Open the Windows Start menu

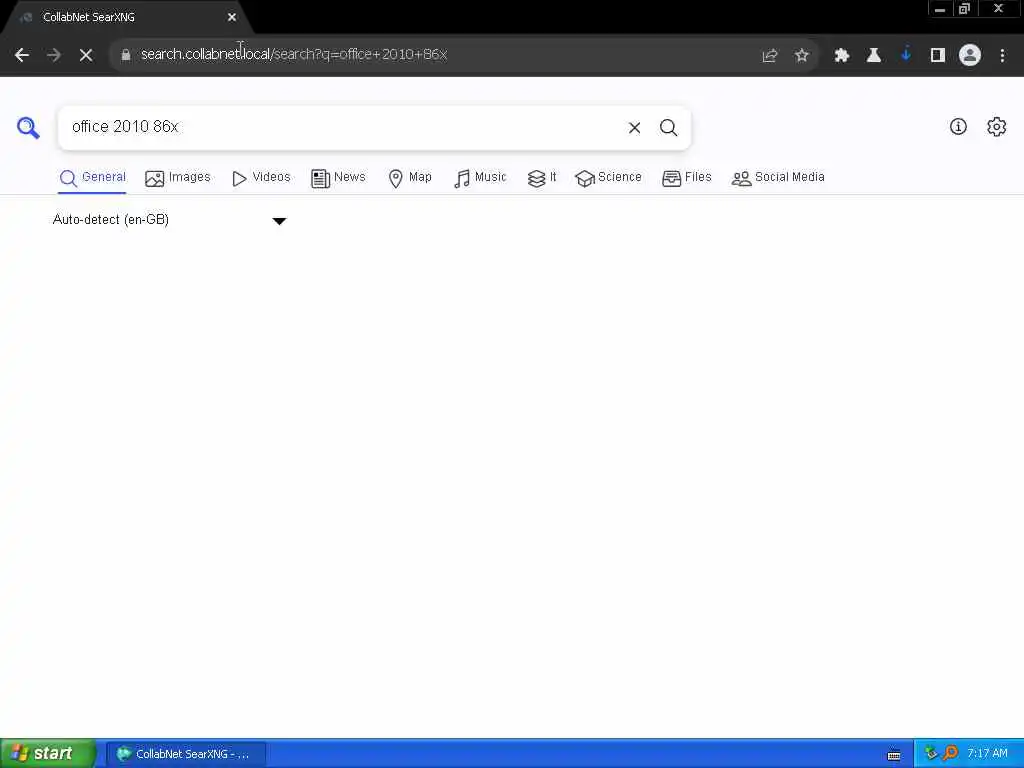(48, 754)
